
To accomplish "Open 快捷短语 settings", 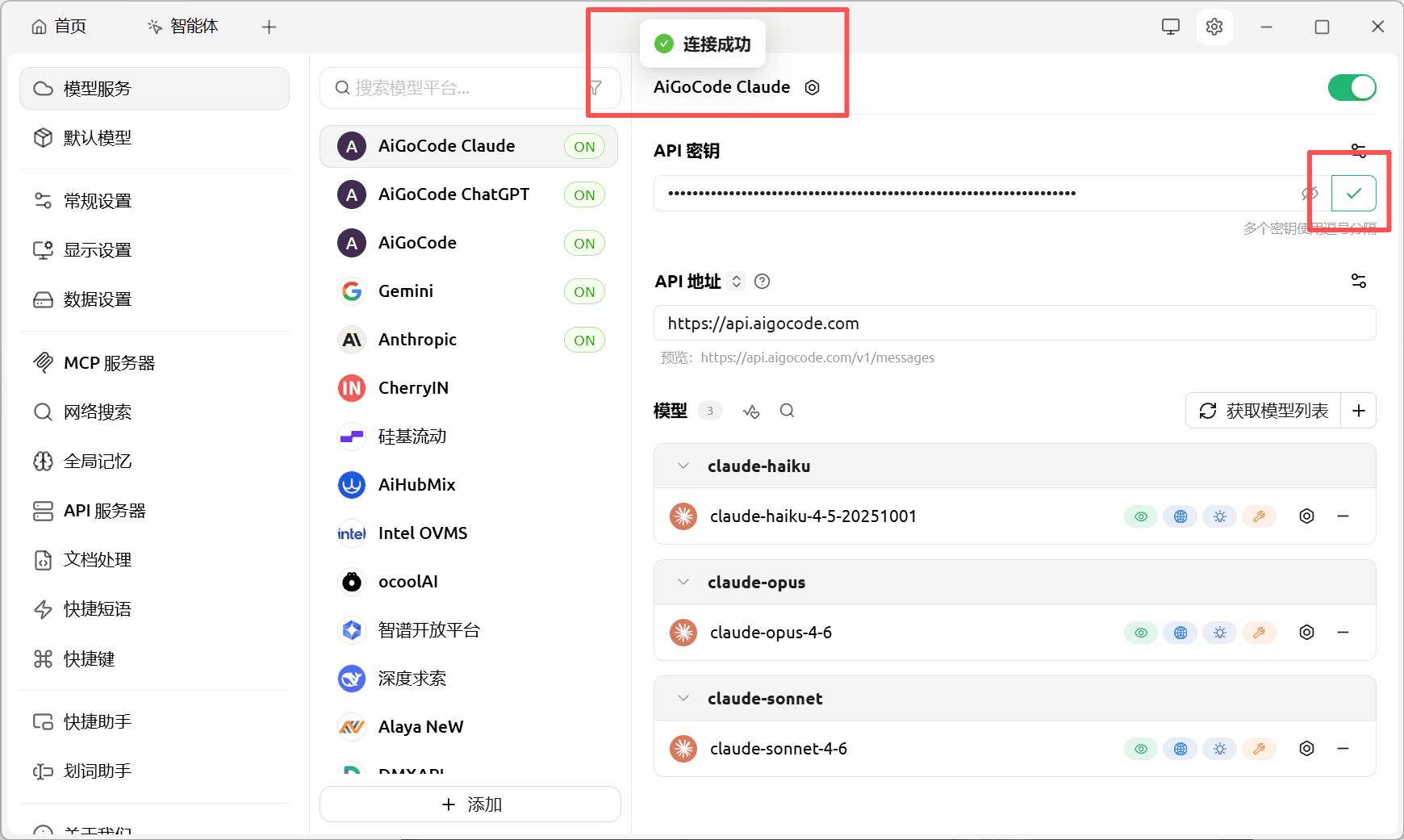I will click(154, 609).
